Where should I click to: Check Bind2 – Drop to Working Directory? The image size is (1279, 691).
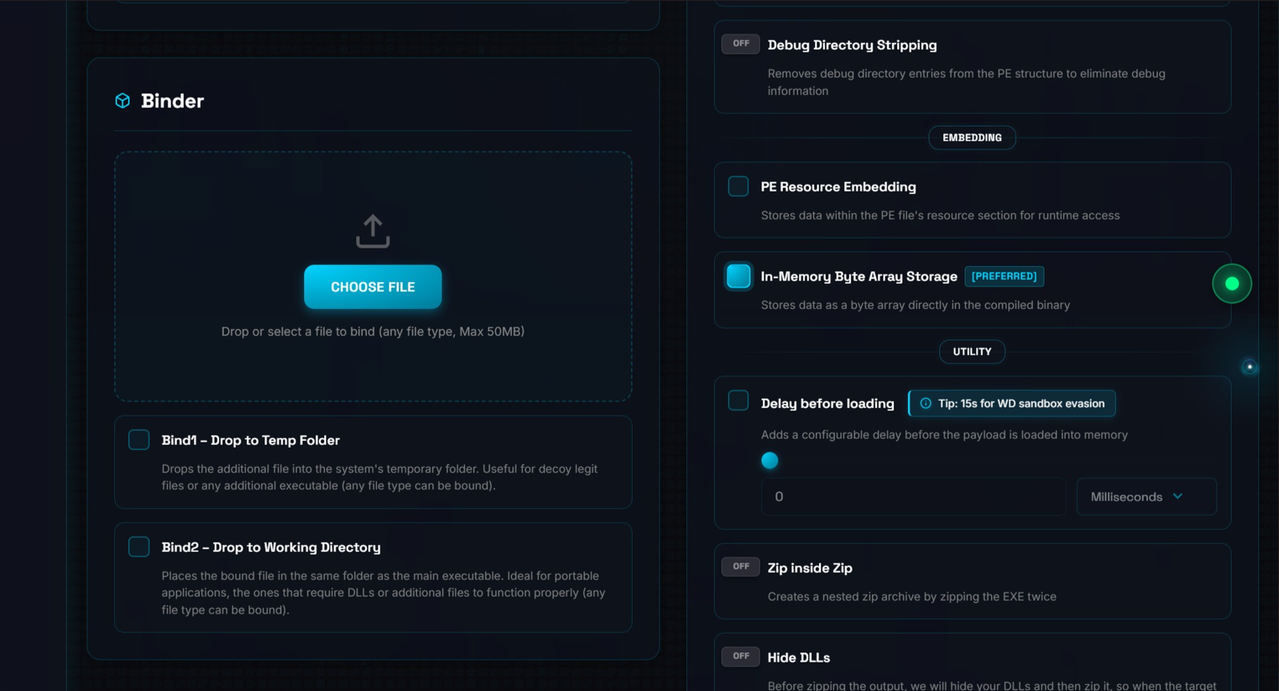point(139,547)
